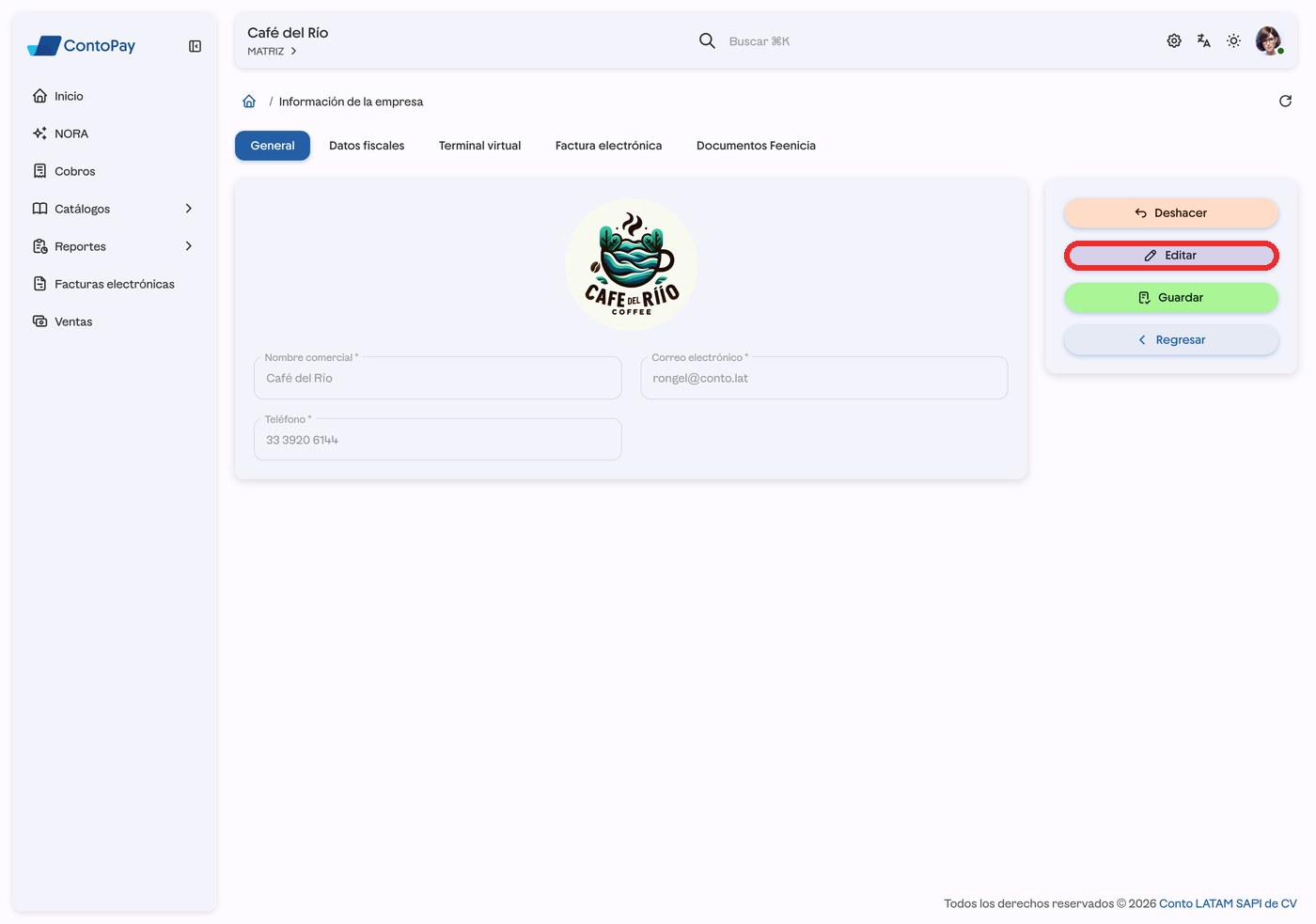The image size is (1316, 924).
Task: Click the Deshacer button
Action: (x=1171, y=213)
